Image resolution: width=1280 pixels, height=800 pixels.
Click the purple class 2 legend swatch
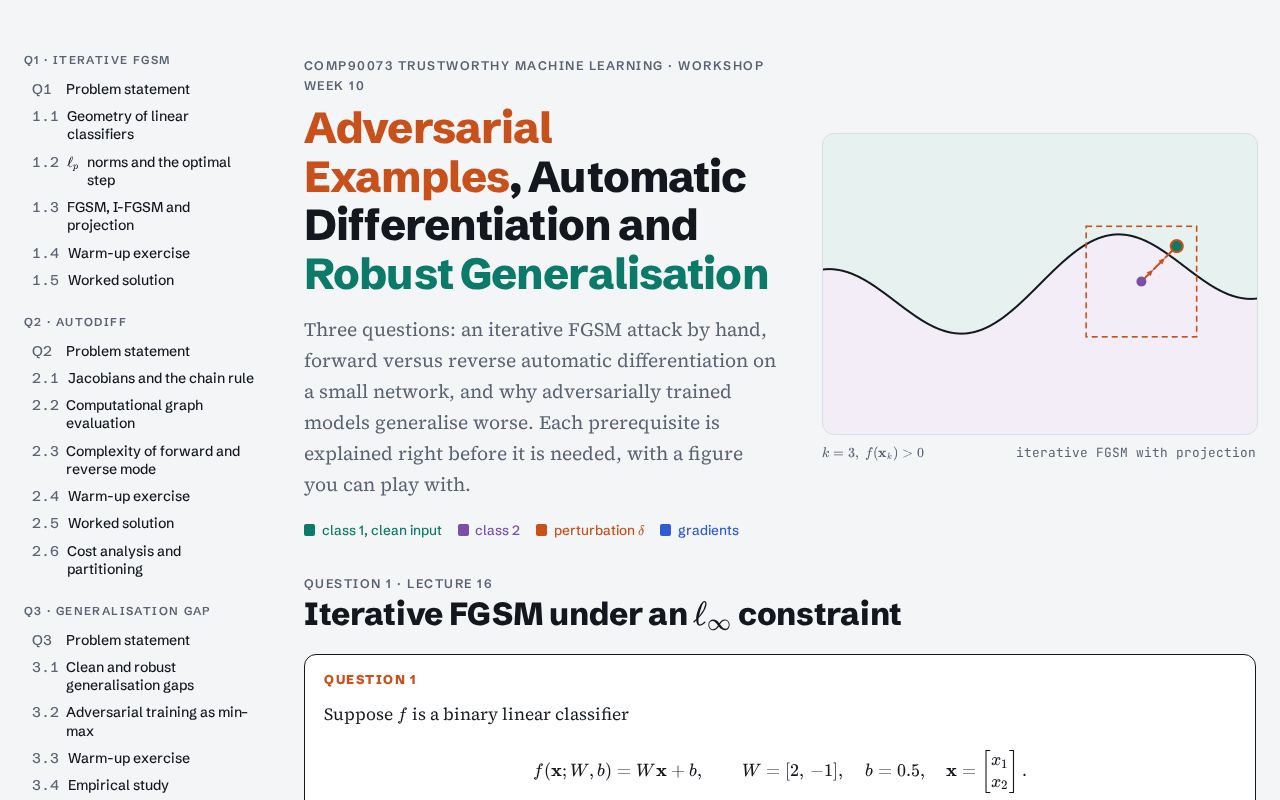(x=464, y=530)
